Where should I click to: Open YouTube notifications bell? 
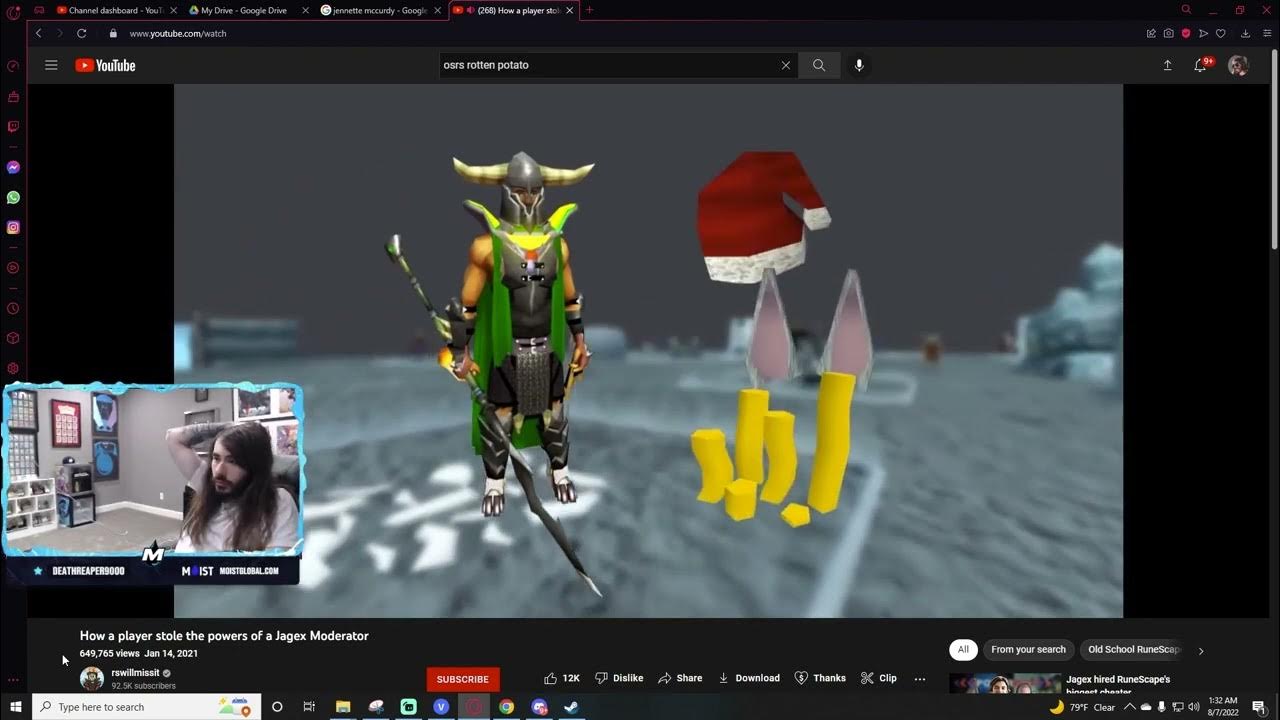coord(1201,65)
